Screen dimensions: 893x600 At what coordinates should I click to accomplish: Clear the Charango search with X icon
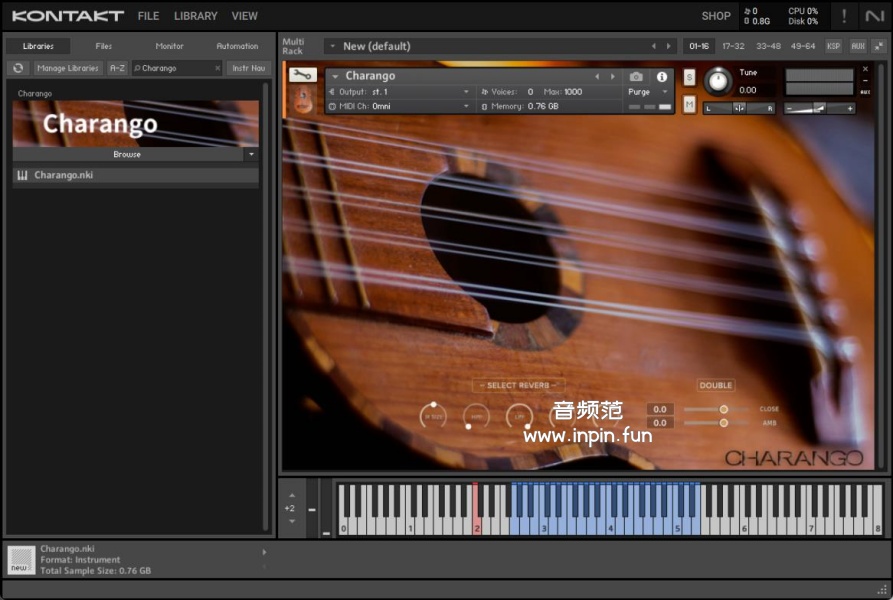pyautogui.click(x=217, y=68)
